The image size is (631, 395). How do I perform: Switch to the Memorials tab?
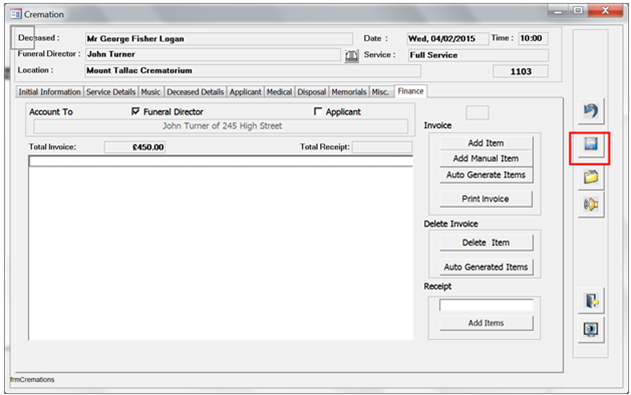(349, 92)
